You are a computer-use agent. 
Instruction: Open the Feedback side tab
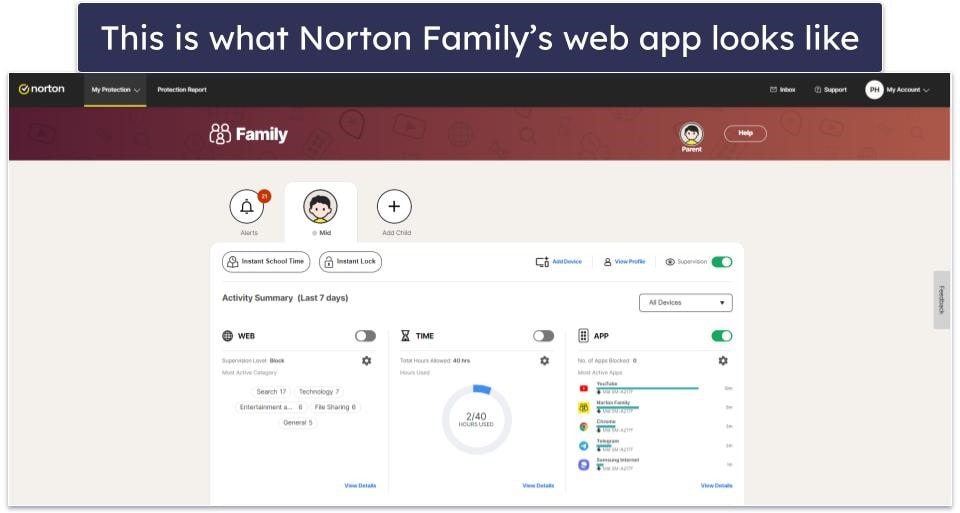coord(942,300)
